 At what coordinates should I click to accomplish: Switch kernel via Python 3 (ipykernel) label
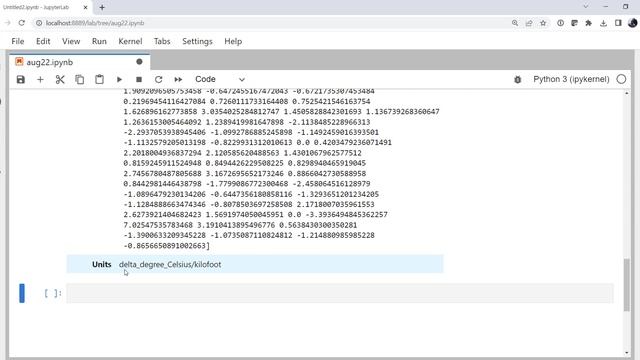click(571, 79)
